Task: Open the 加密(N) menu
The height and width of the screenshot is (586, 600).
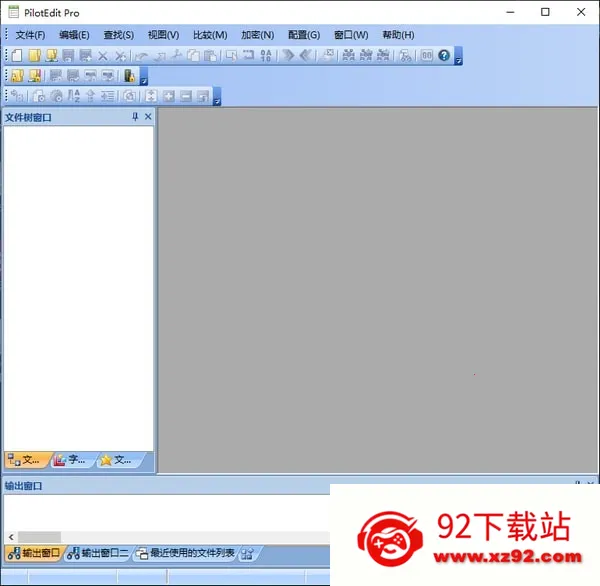Action: point(258,35)
